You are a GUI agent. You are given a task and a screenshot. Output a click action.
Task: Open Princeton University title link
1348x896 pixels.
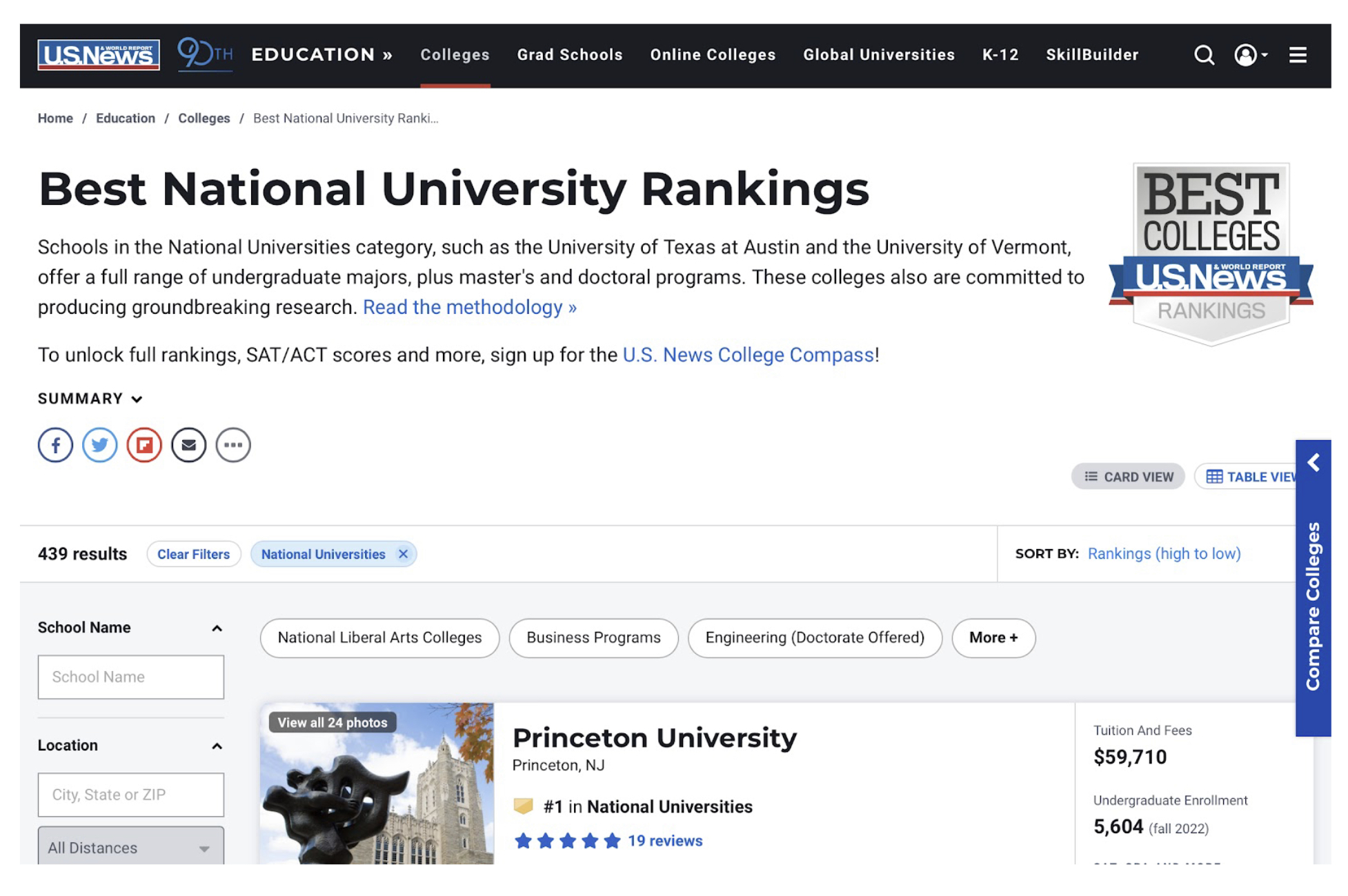point(655,738)
